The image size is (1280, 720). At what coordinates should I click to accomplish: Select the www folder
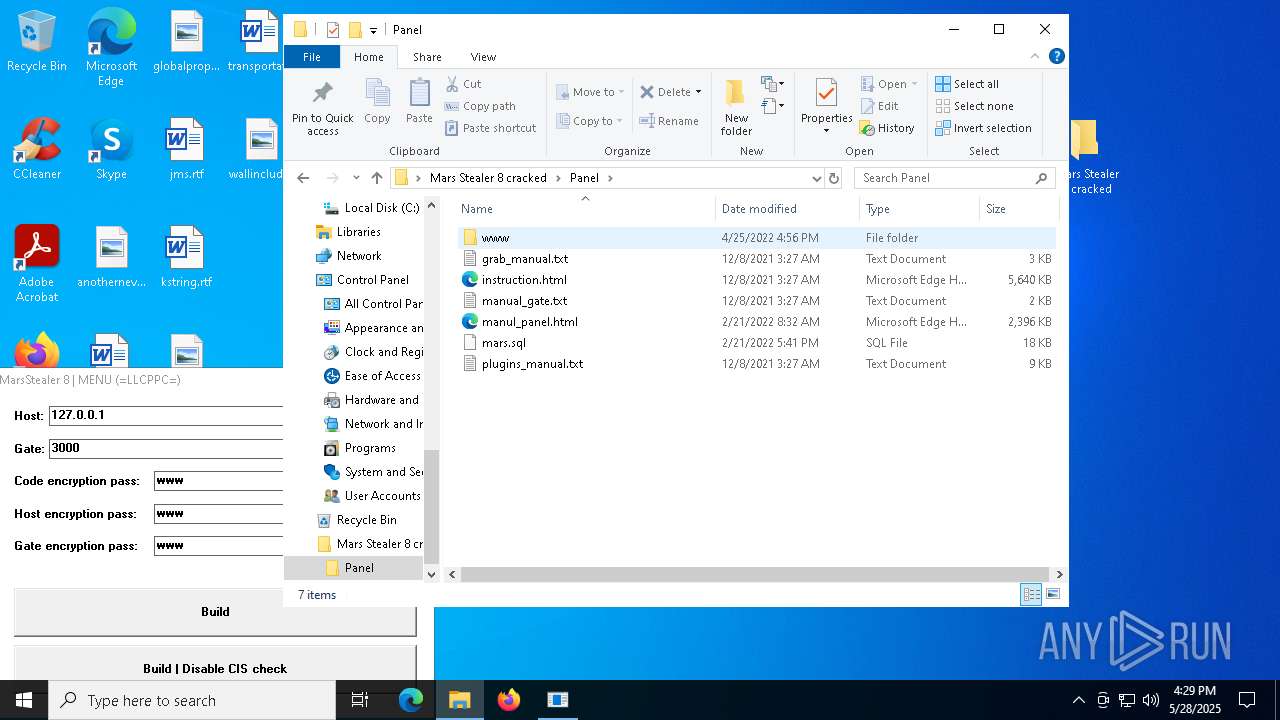point(756,238)
